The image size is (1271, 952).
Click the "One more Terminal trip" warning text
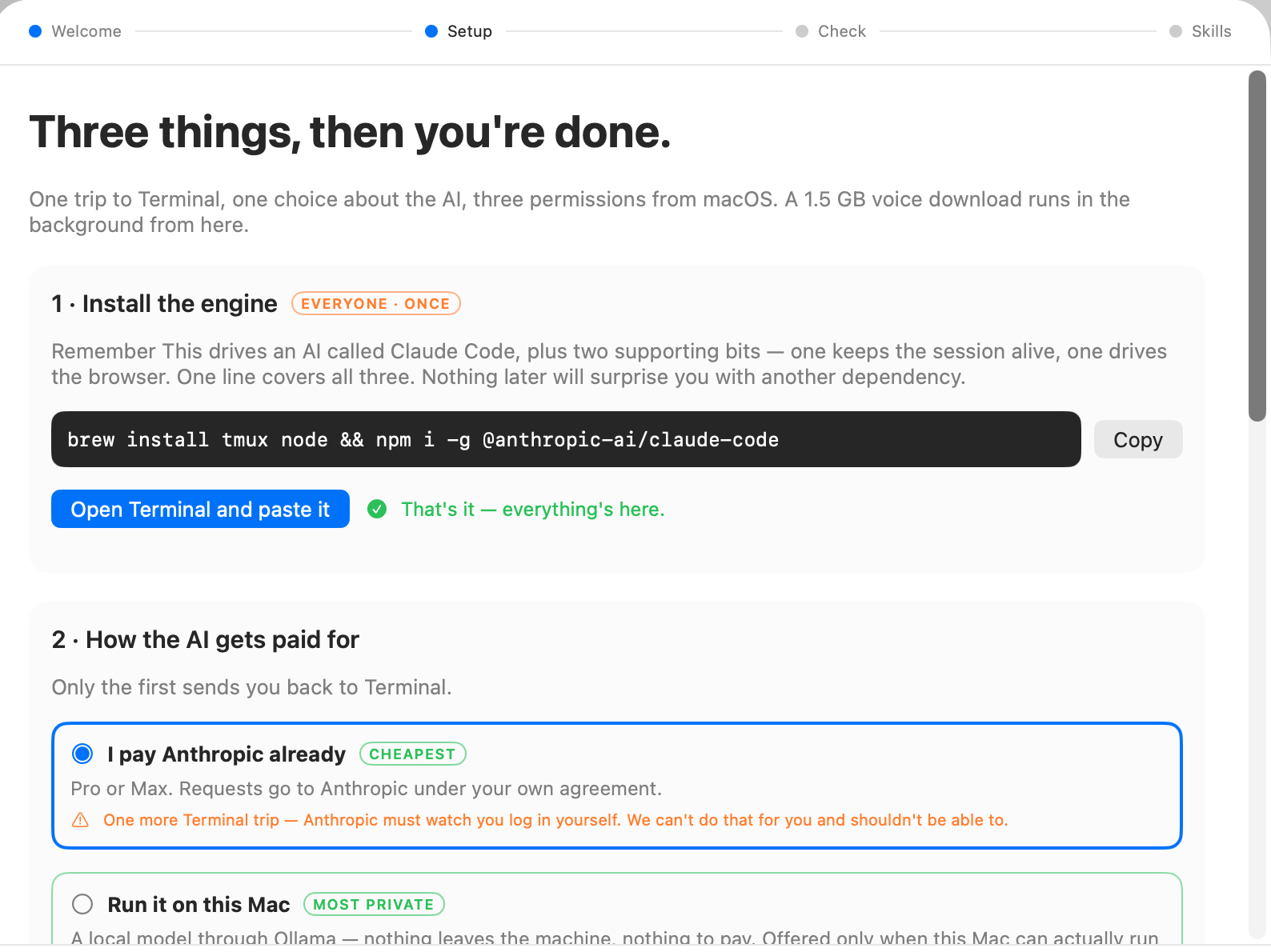tap(555, 820)
